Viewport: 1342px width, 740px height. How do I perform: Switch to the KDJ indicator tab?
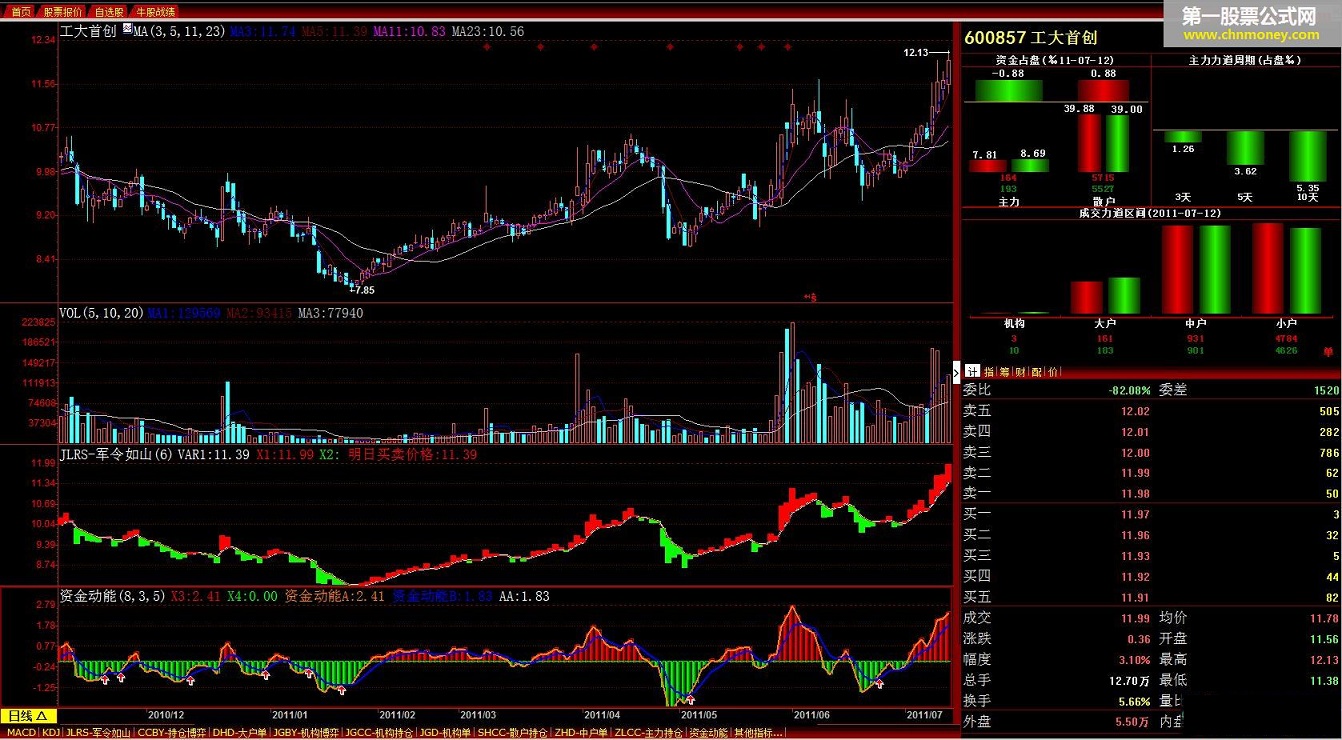pos(50,733)
